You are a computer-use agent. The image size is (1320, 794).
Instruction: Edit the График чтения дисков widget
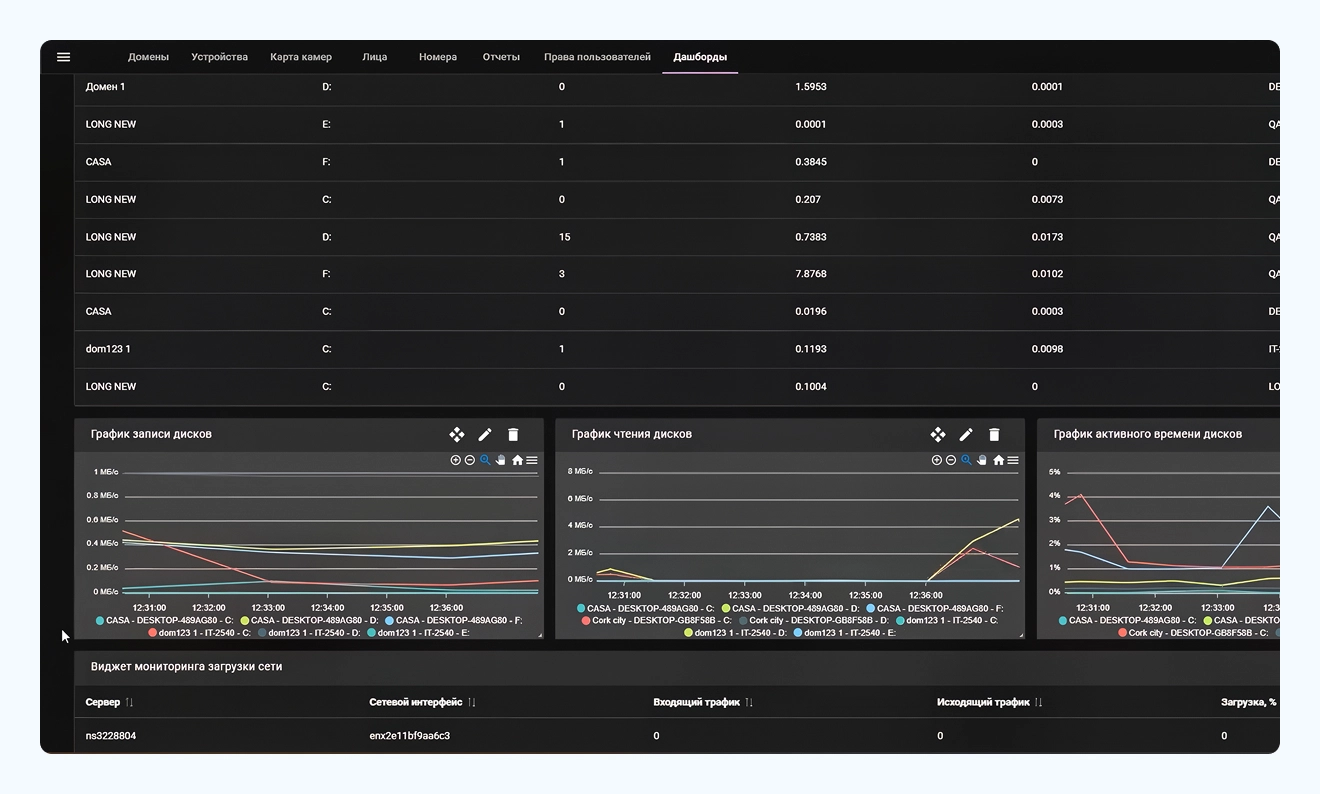tap(966, 434)
